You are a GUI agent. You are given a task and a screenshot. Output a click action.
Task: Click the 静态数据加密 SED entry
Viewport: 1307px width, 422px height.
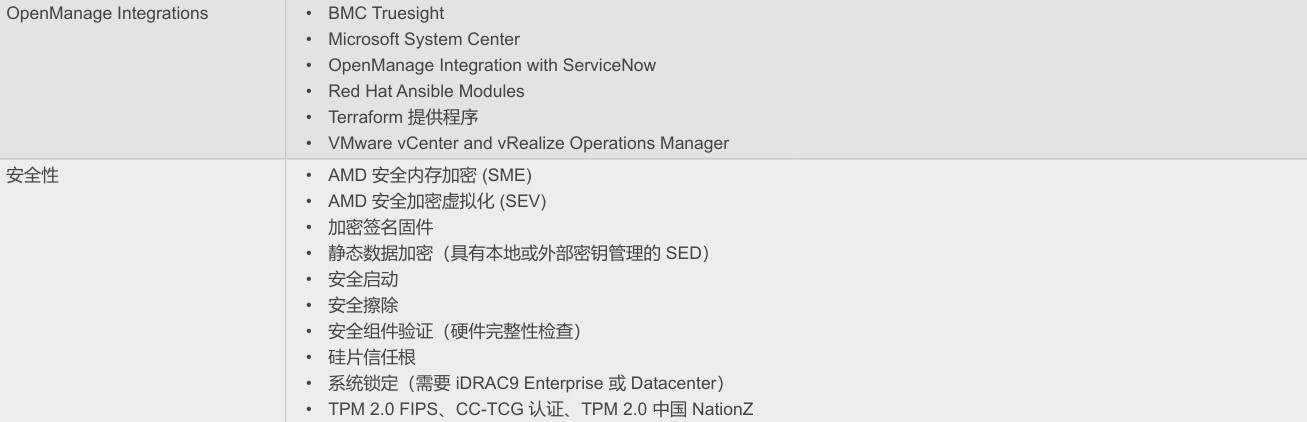518,253
